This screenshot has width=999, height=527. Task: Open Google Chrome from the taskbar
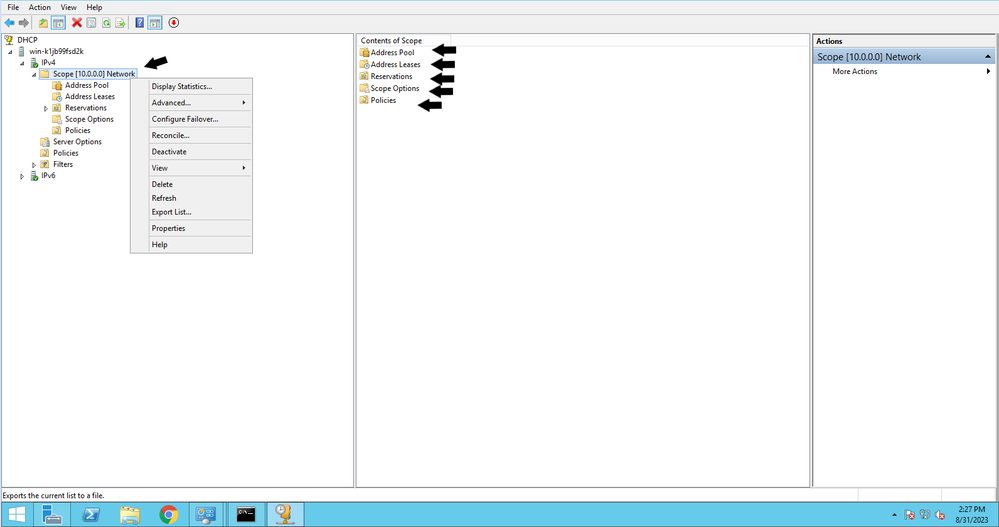[x=169, y=514]
